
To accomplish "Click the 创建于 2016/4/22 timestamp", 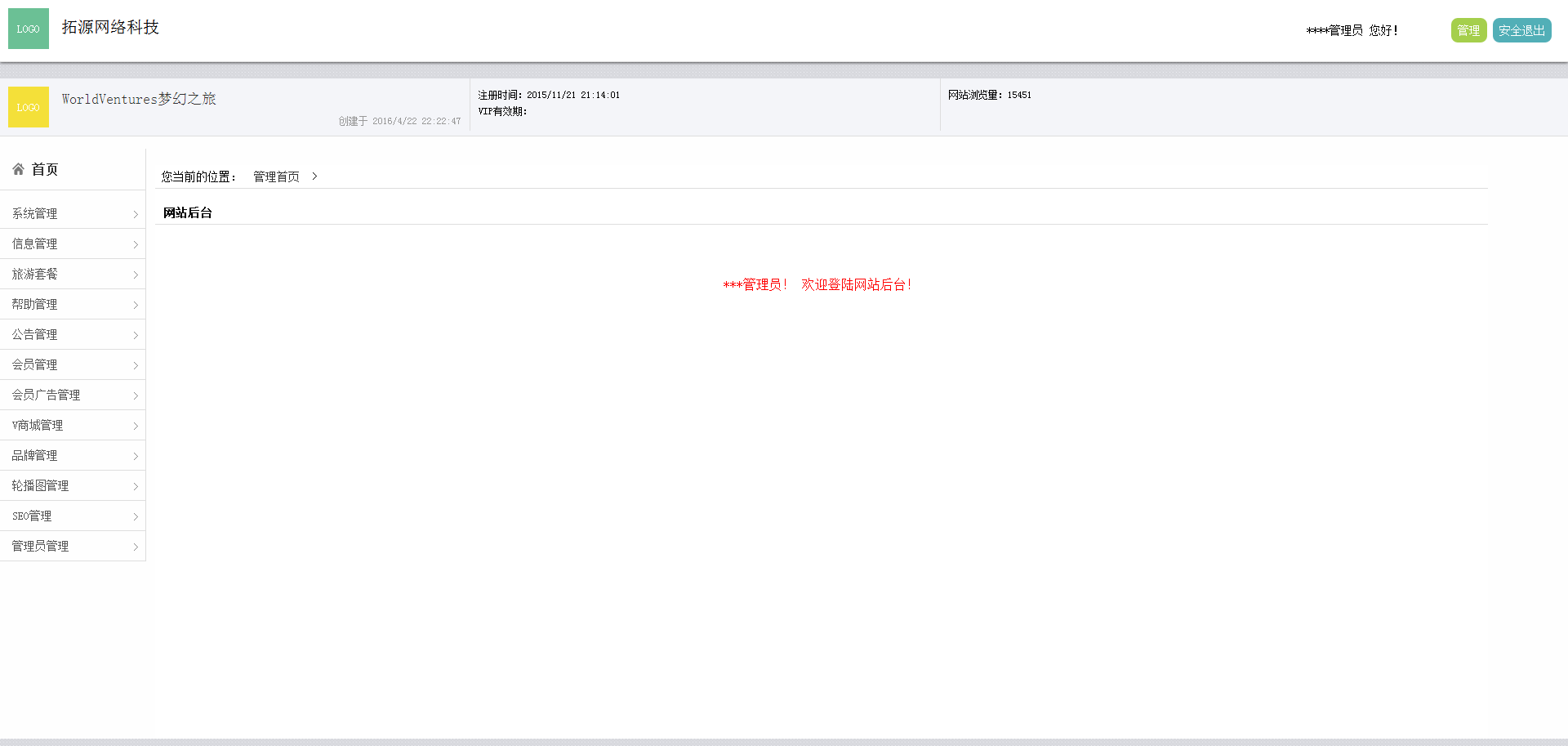I will tap(399, 121).
